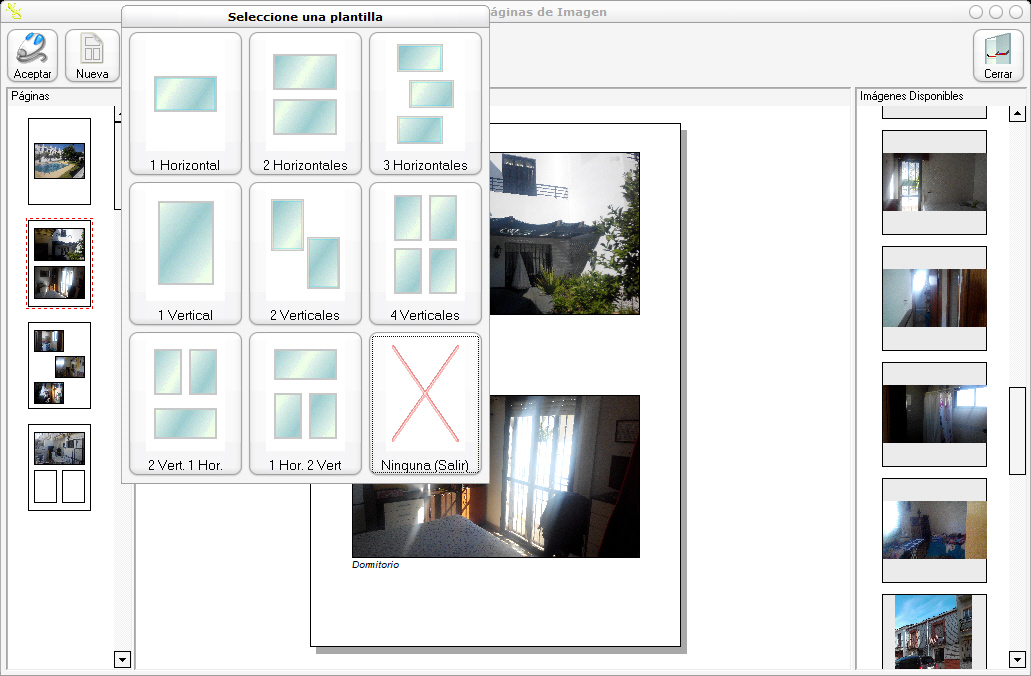Pick the 4 Verticales template

(x=425, y=253)
